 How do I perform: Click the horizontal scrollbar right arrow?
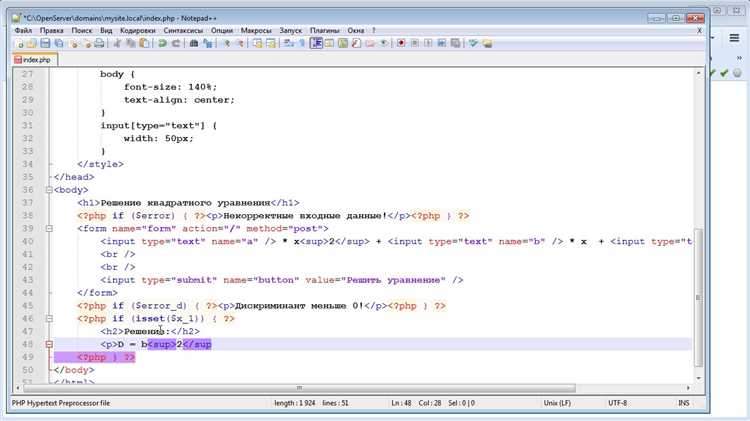coord(688,388)
